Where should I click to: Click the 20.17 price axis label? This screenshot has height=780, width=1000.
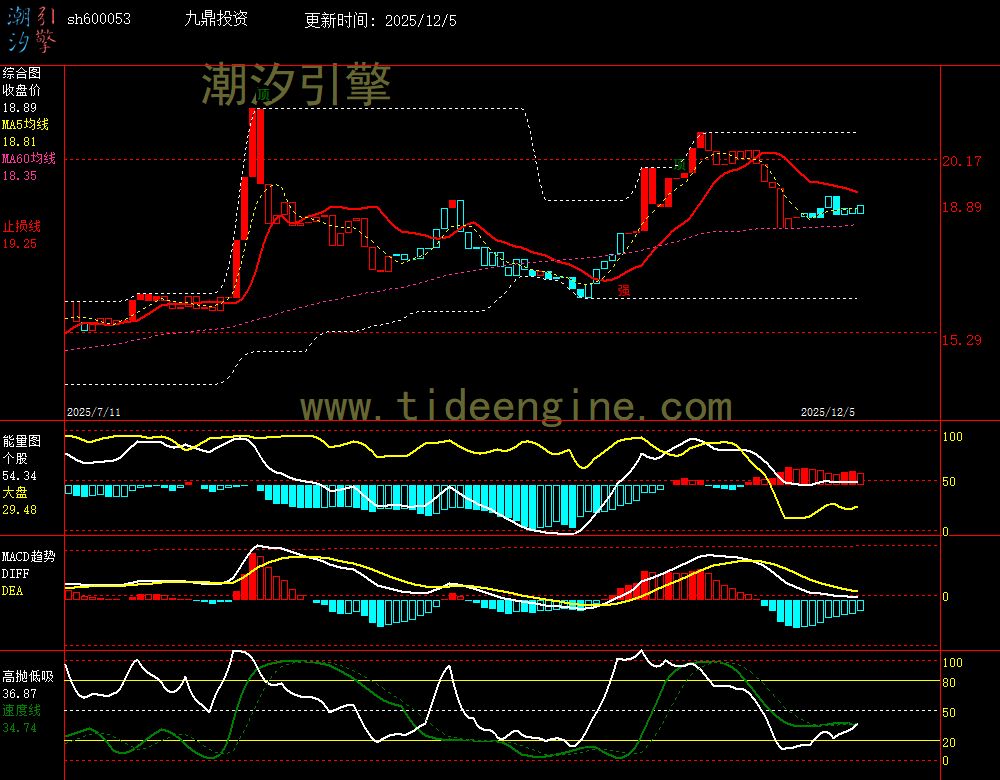(961, 161)
